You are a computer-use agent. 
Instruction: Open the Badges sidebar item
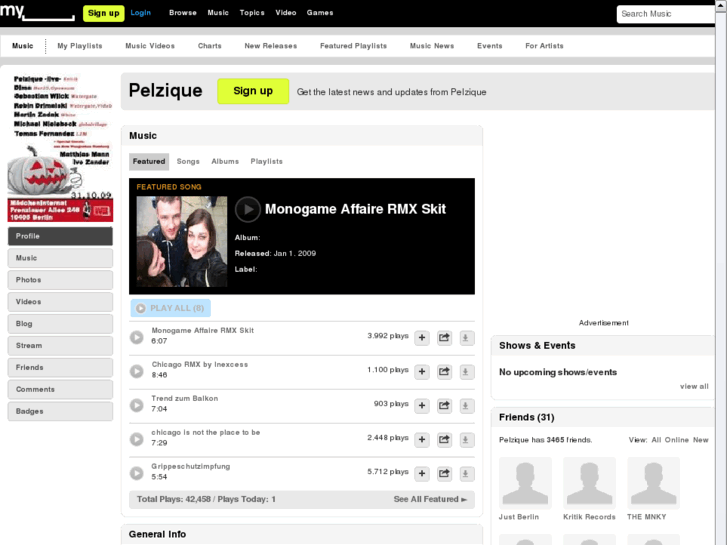[x=60, y=411]
